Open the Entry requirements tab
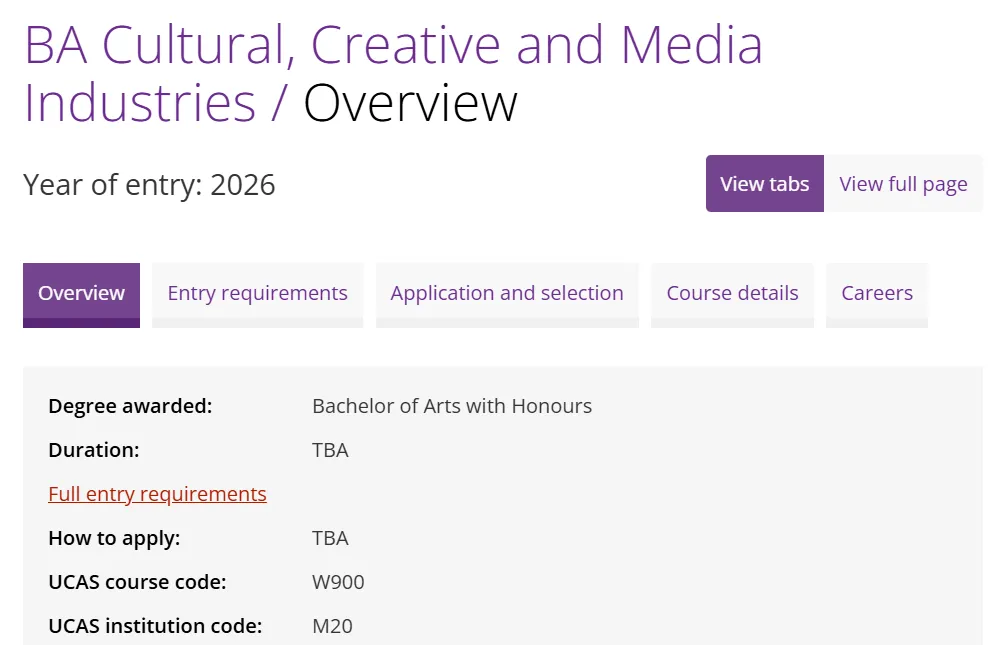The image size is (996, 645). 257,294
